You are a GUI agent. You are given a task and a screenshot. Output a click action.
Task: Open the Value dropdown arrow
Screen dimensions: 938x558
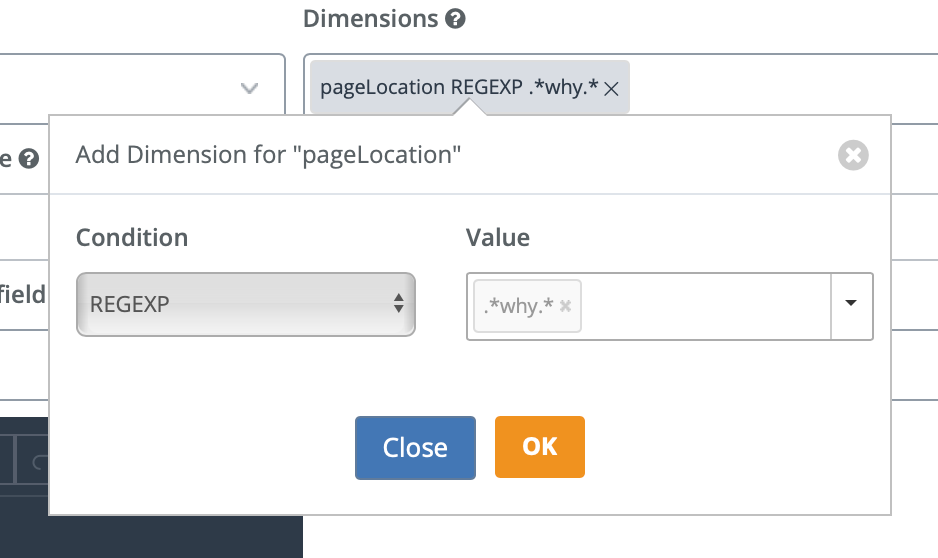pyautogui.click(x=851, y=304)
